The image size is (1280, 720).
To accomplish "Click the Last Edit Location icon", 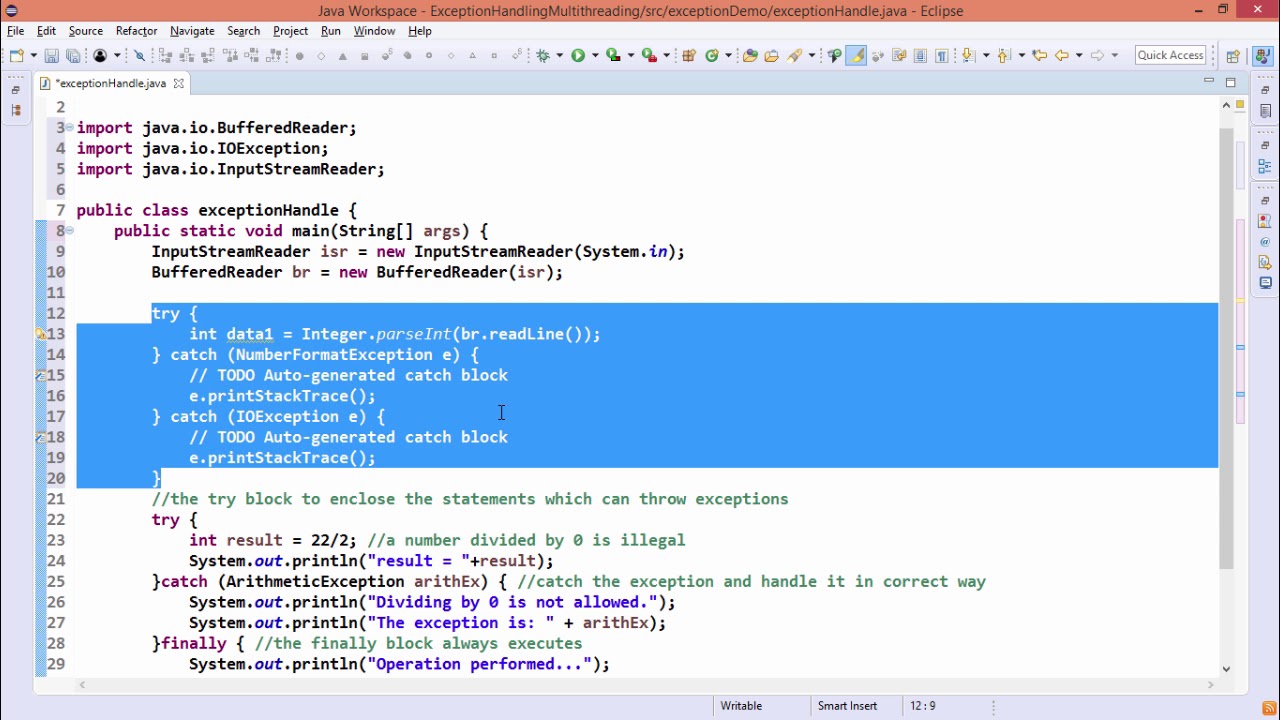I will (x=1039, y=56).
